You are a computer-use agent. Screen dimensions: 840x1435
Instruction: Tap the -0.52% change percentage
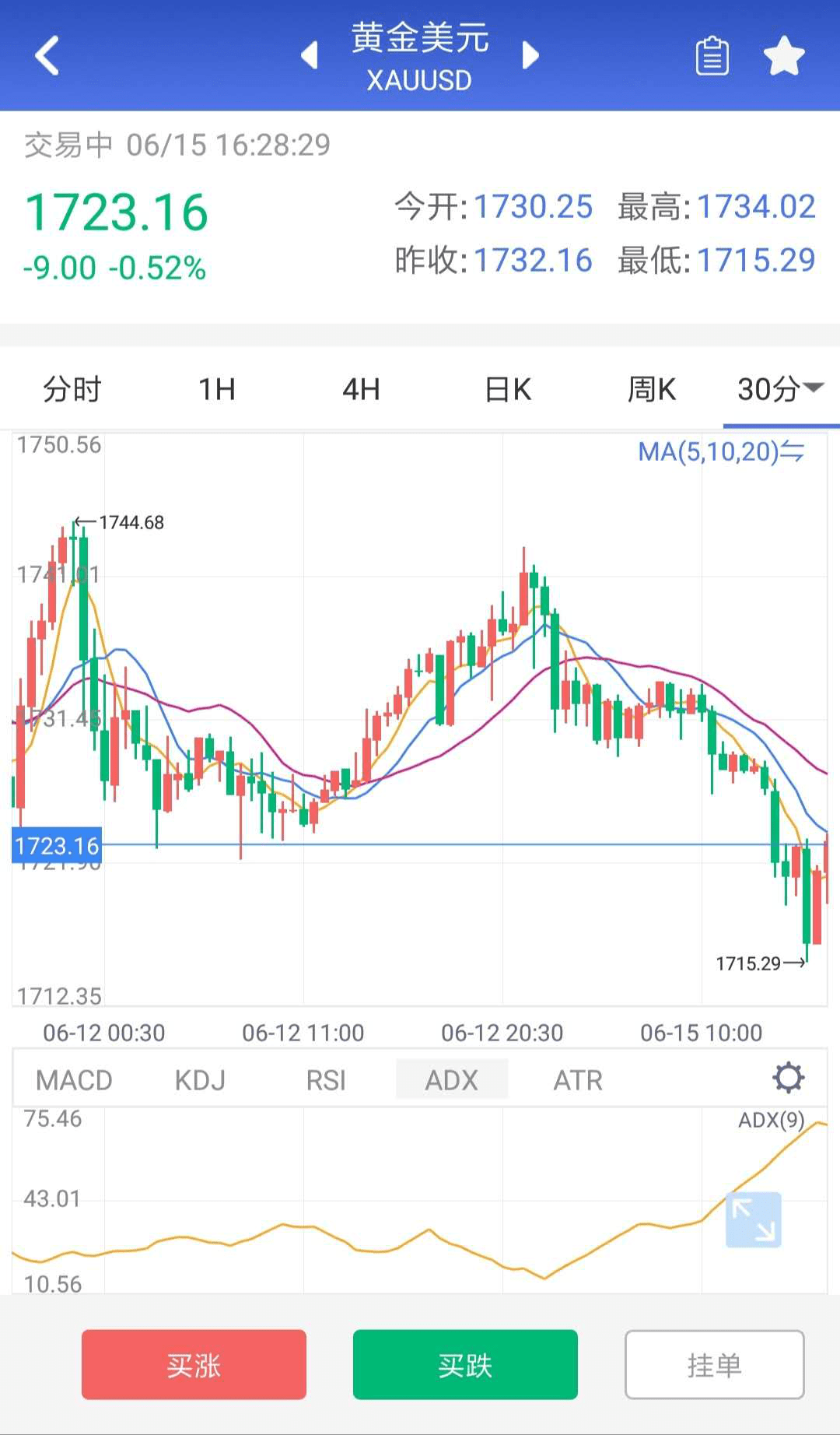tap(157, 268)
